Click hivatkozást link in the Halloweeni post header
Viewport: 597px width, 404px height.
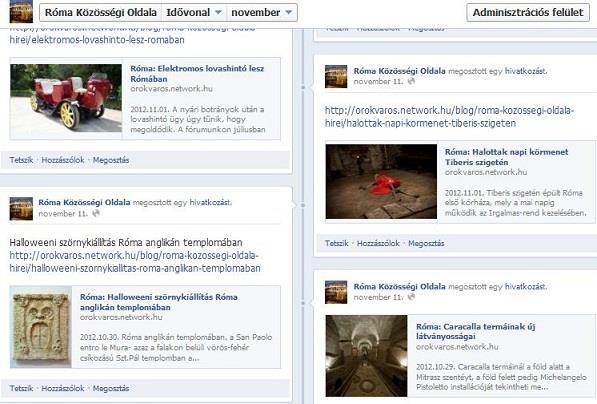tap(211, 203)
